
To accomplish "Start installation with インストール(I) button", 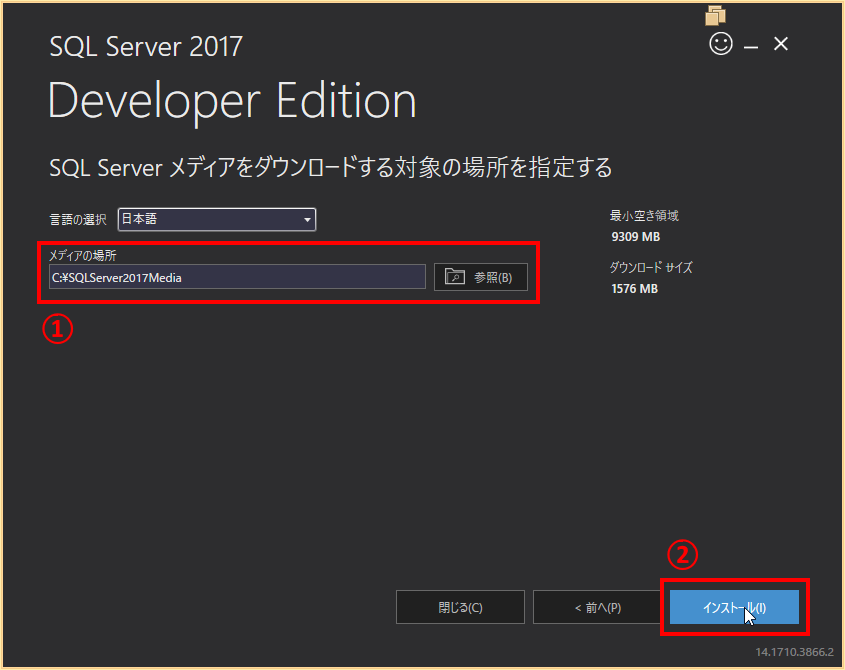I will 734,607.
